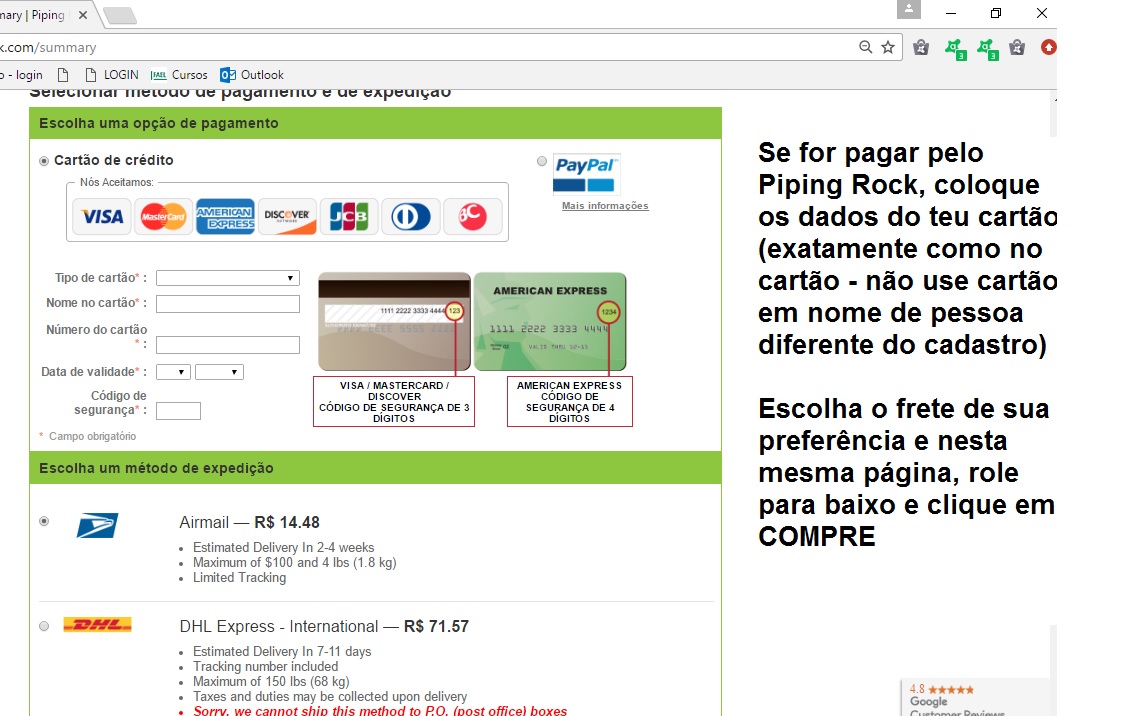Open the expiry year dropdown
The width and height of the screenshot is (1140, 716).
[x=220, y=372]
